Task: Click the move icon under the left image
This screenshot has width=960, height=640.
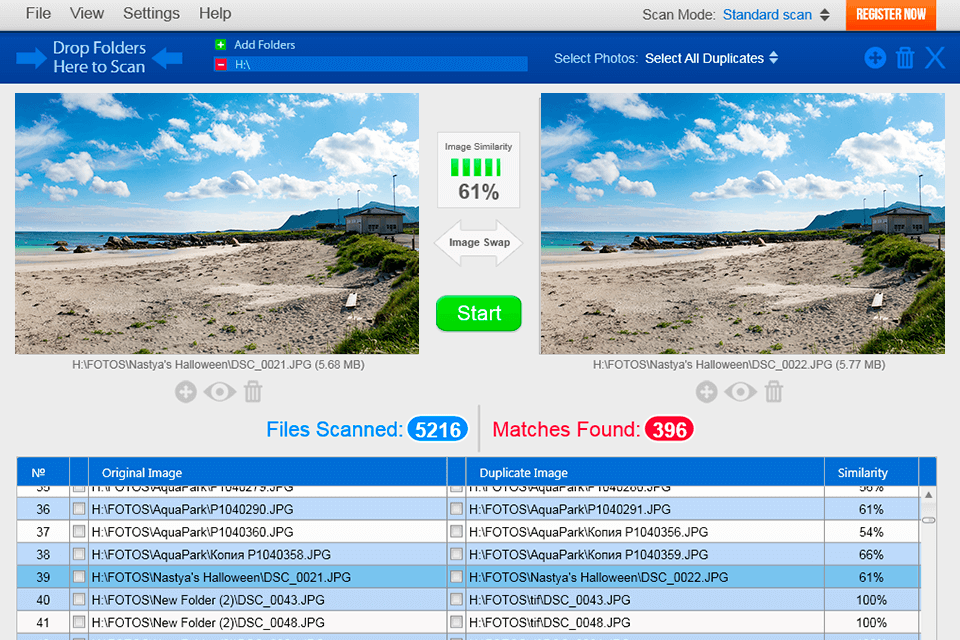Action: (x=186, y=392)
